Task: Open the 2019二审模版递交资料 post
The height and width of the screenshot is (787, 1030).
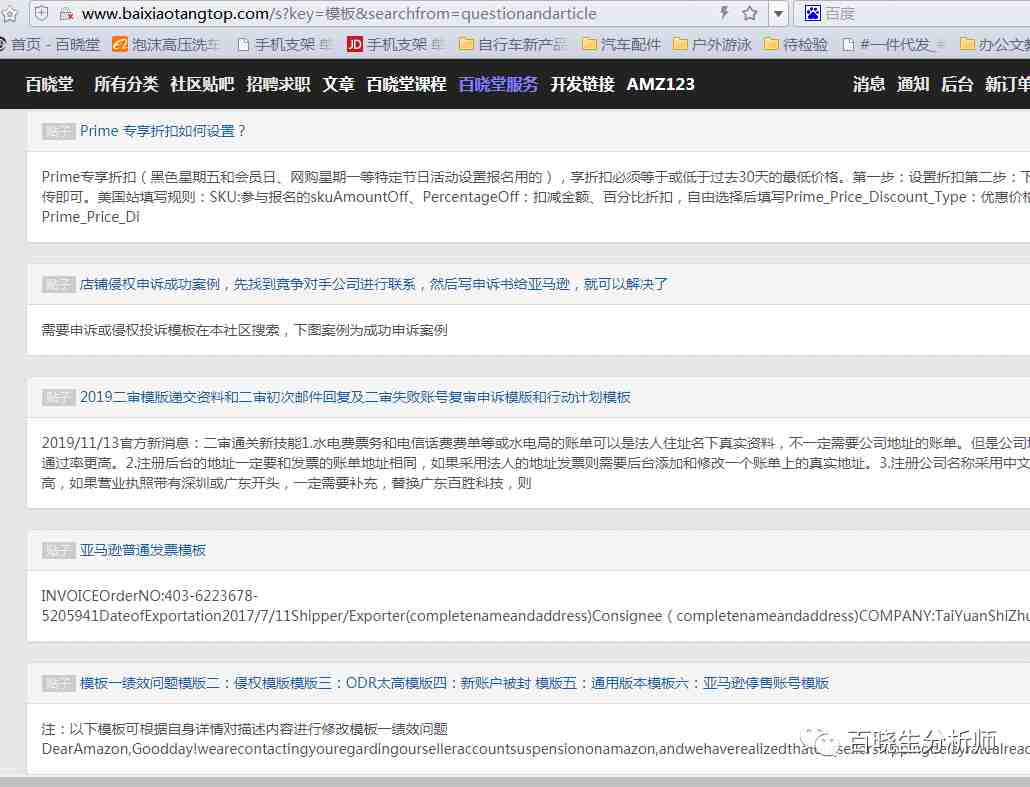Action: 355,397
